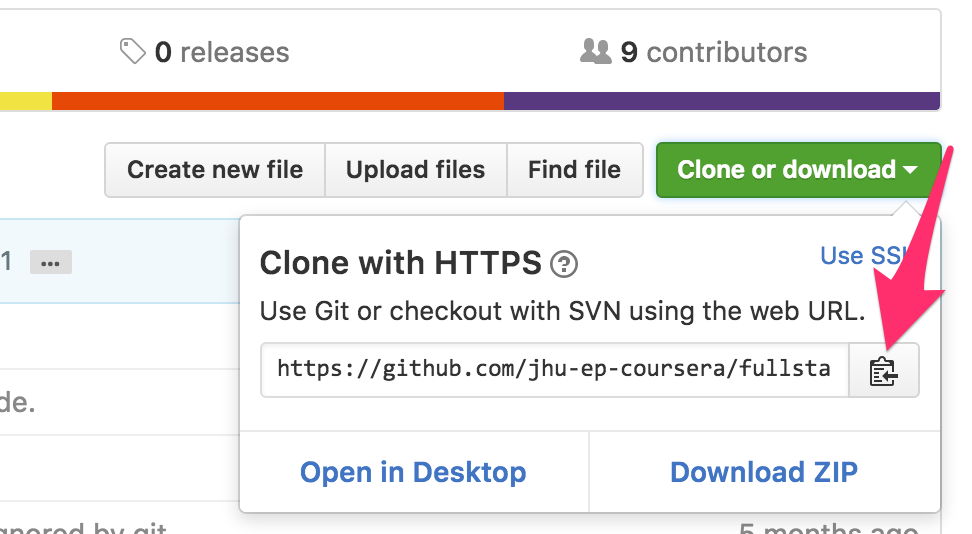Open the 0 releases link

(221, 52)
